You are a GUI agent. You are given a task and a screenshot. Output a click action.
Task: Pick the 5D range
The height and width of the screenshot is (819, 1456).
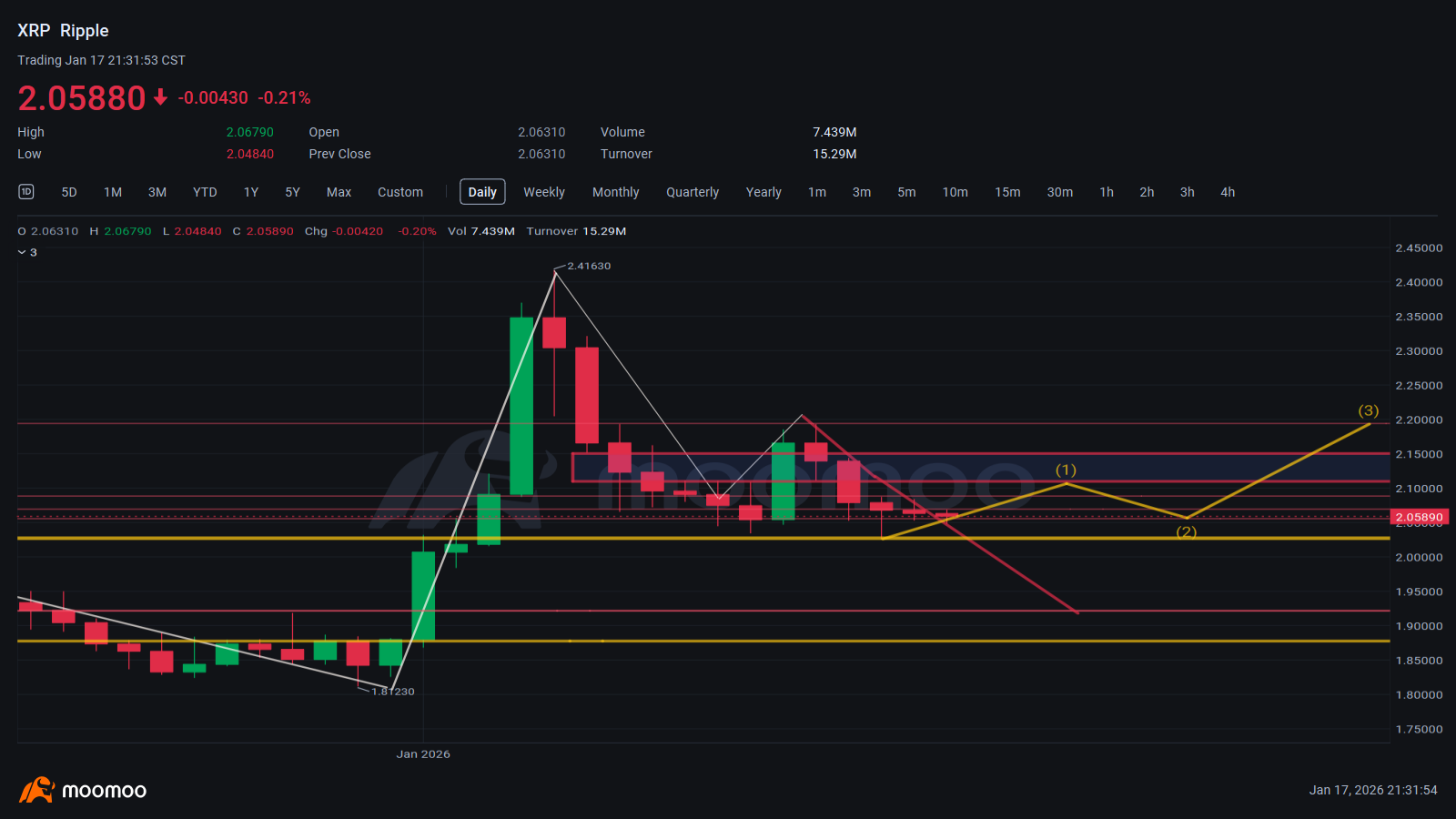(x=69, y=192)
